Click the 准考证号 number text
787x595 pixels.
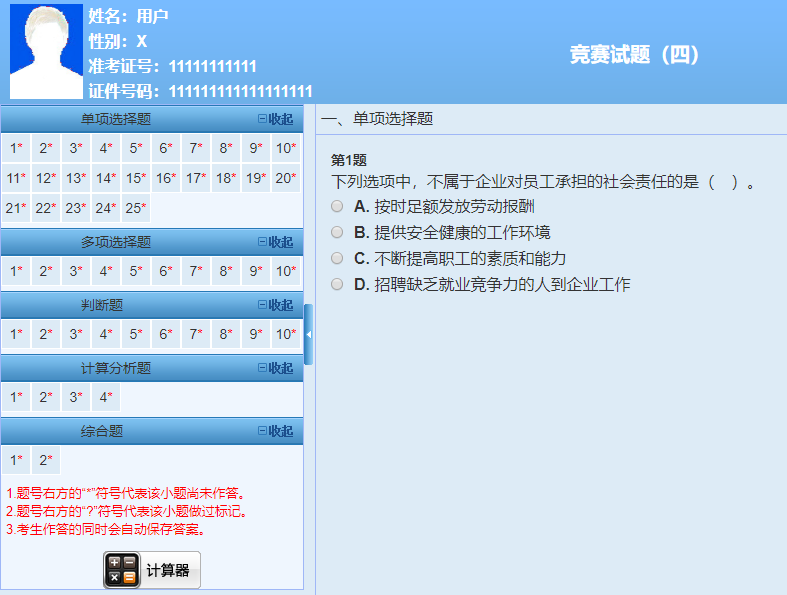coord(212,66)
